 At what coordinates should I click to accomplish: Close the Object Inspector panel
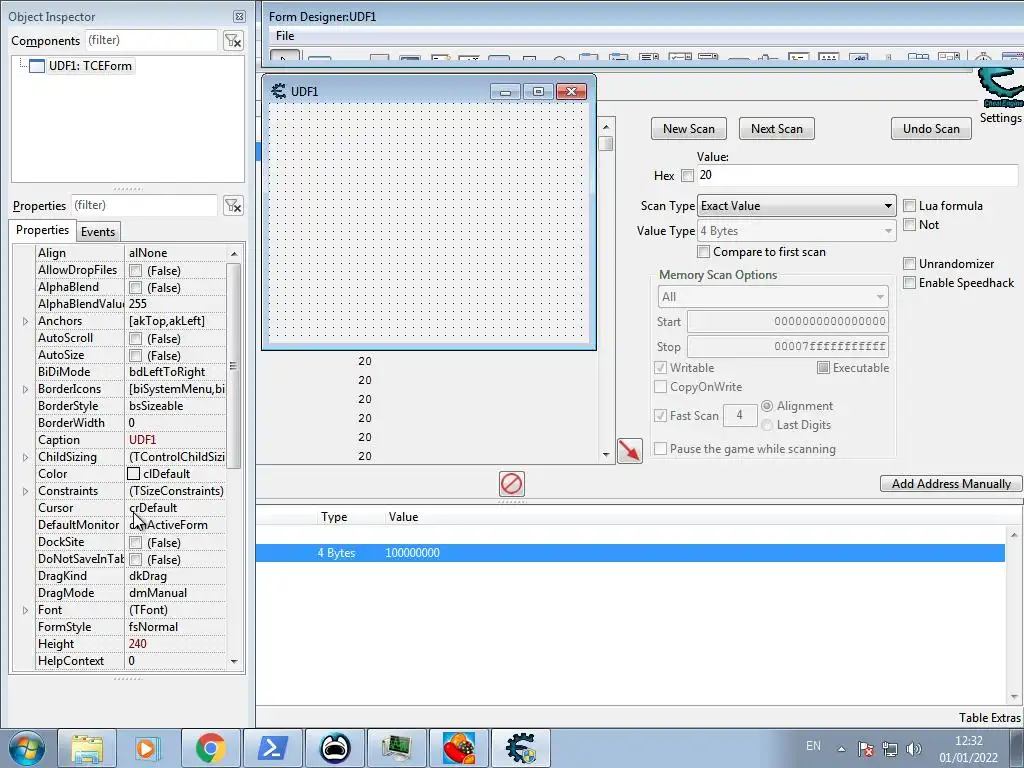click(239, 17)
